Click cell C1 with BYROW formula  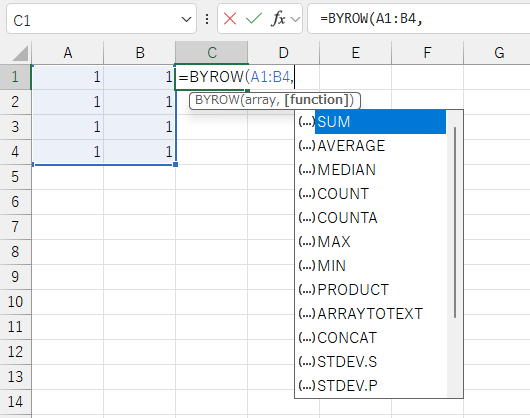pyautogui.click(x=212, y=77)
